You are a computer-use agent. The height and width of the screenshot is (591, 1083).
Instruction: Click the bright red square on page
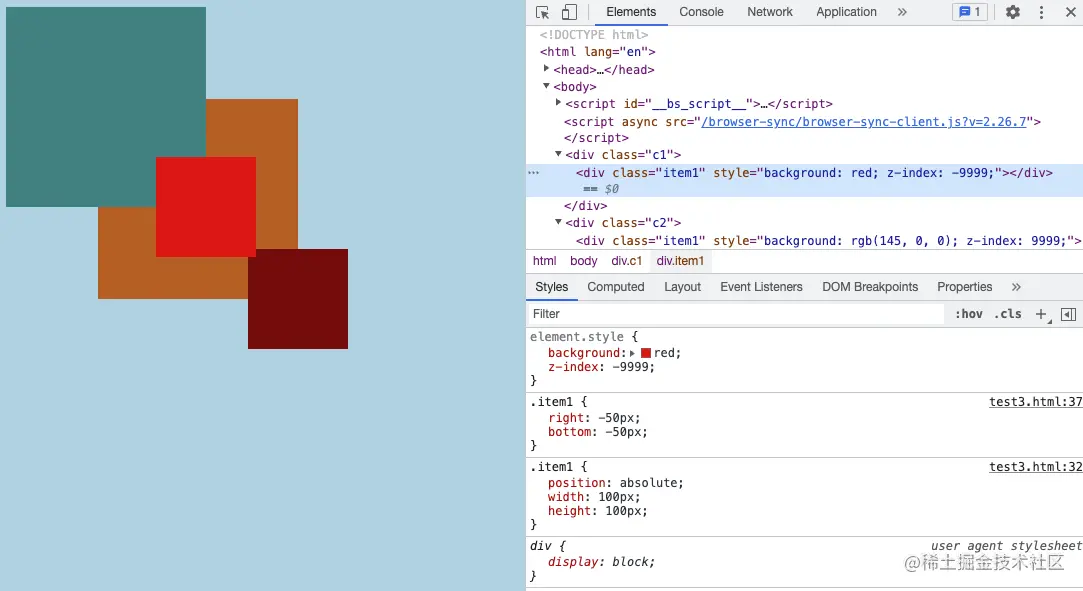point(206,206)
